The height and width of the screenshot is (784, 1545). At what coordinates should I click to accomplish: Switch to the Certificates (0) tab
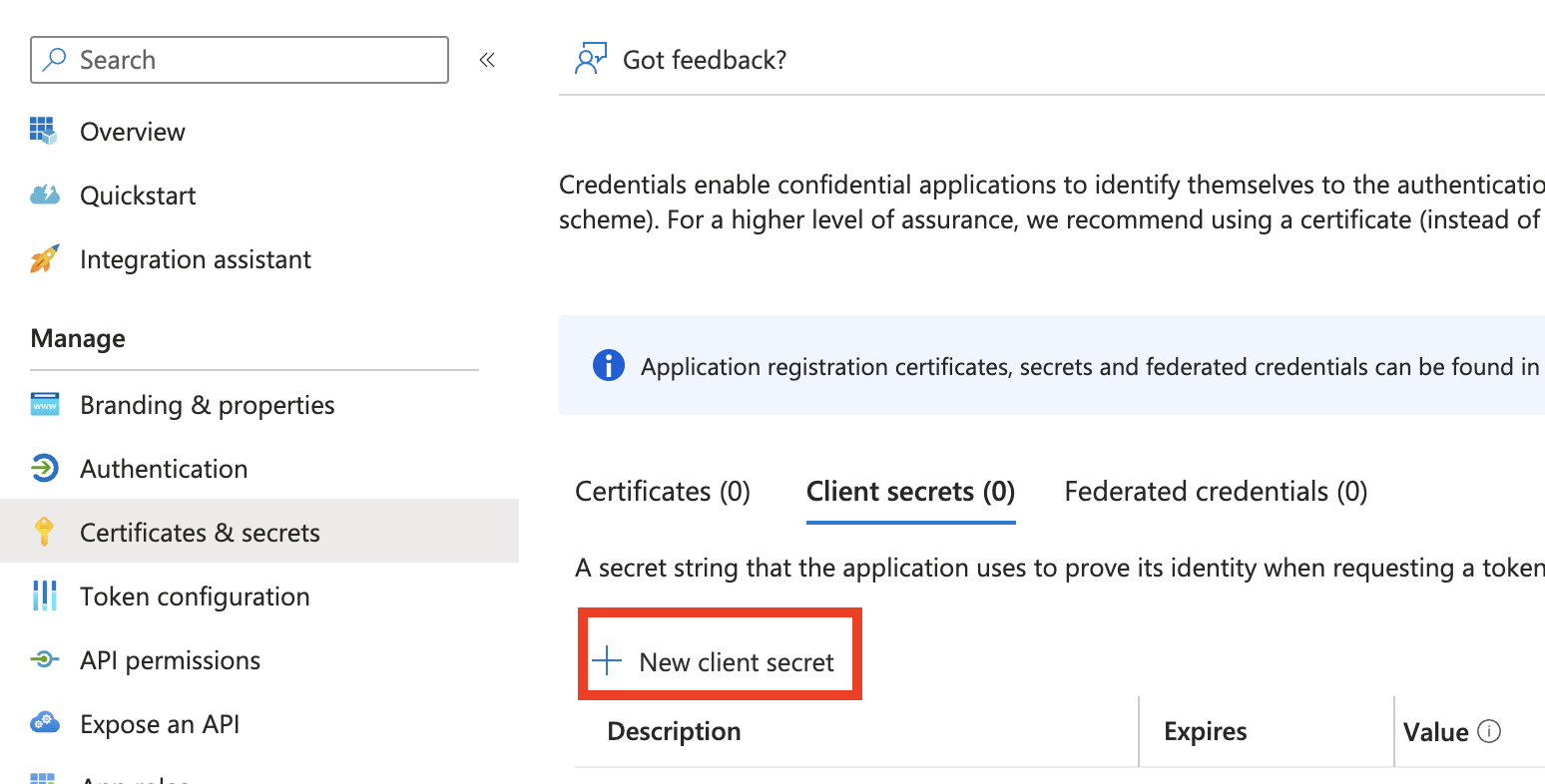click(663, 492)
